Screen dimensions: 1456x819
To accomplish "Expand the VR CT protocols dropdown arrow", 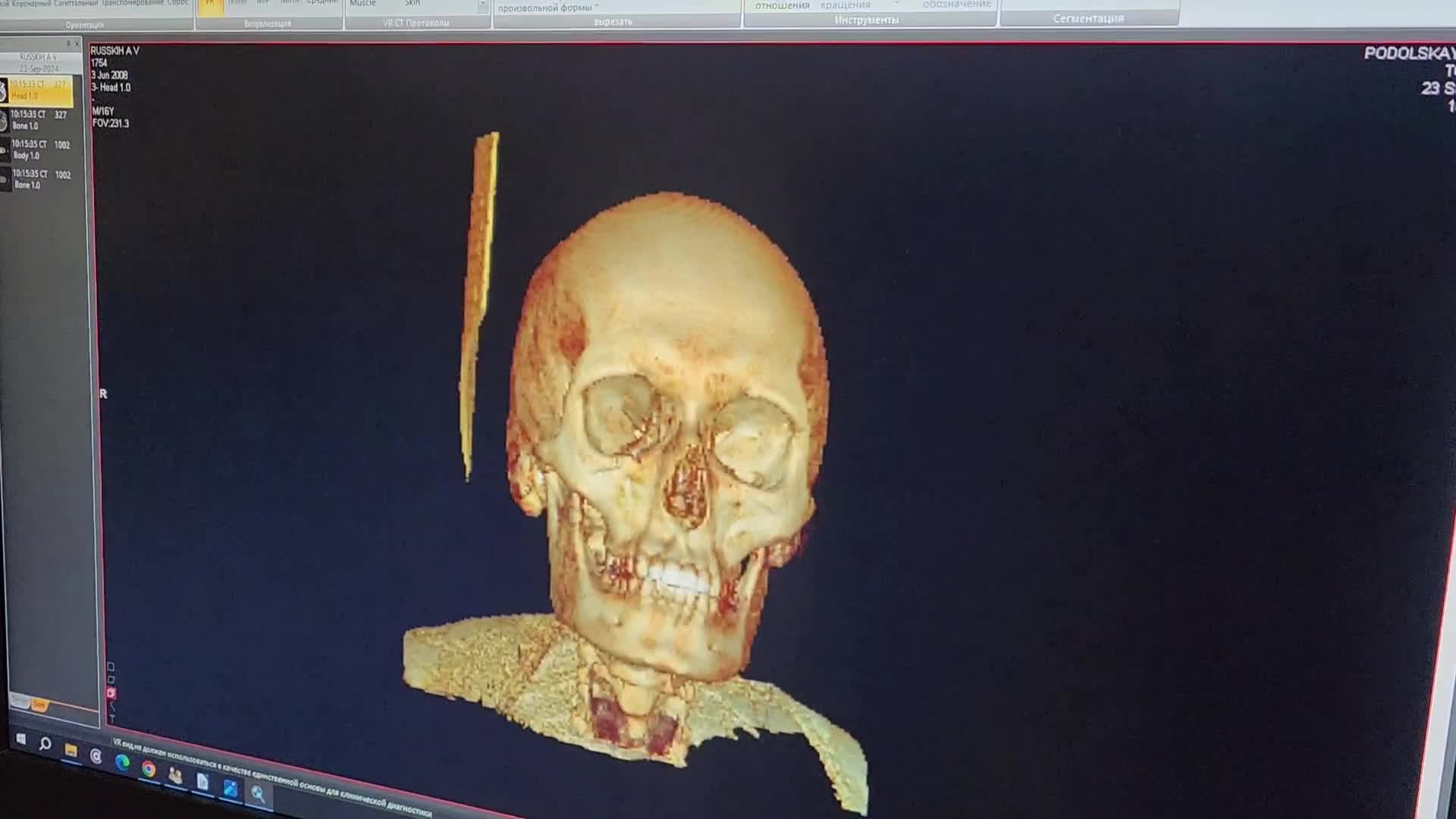I will pyautogui.click(x=482, y=5).
